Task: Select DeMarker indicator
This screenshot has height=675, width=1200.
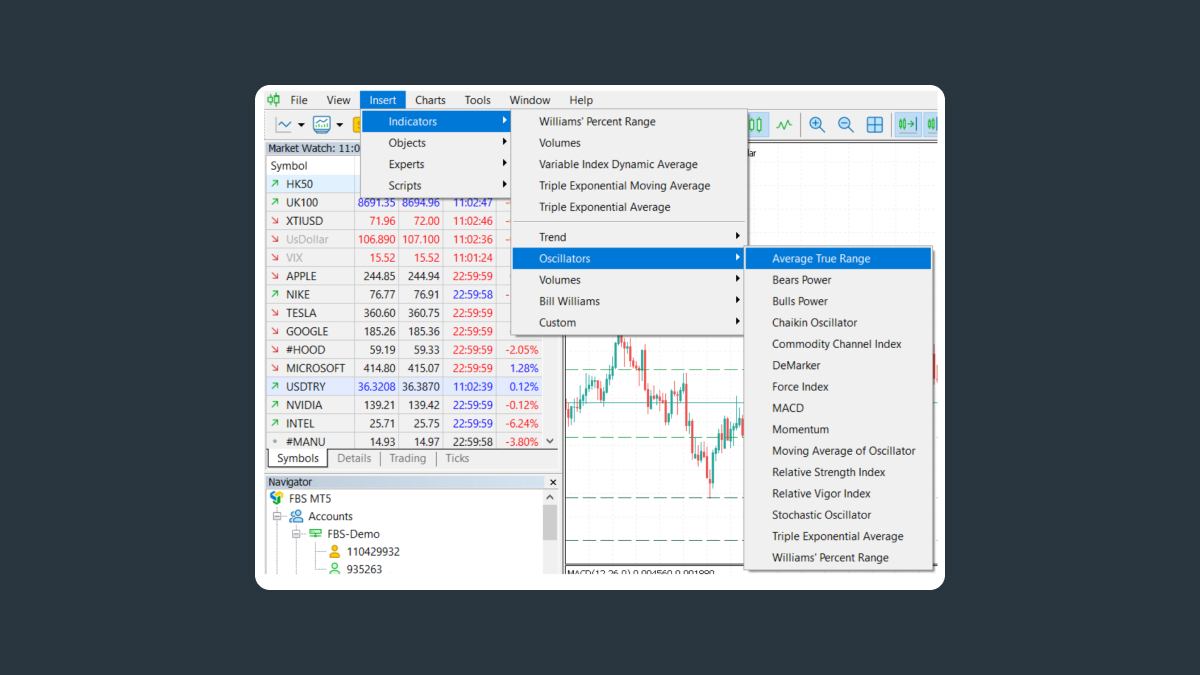Action: (838, 365)
